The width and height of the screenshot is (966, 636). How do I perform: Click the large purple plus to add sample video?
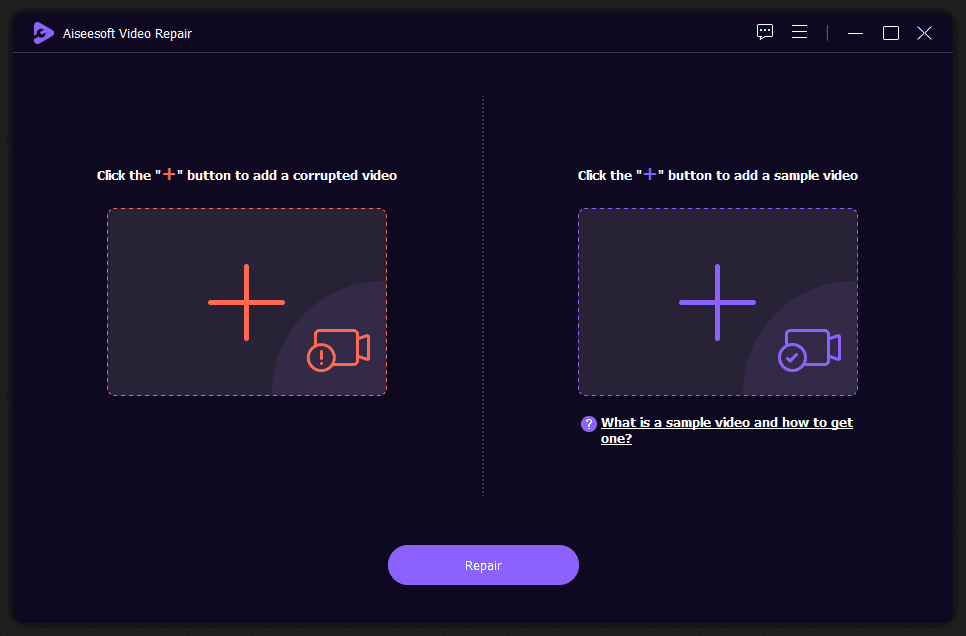[x=717, y=303]
